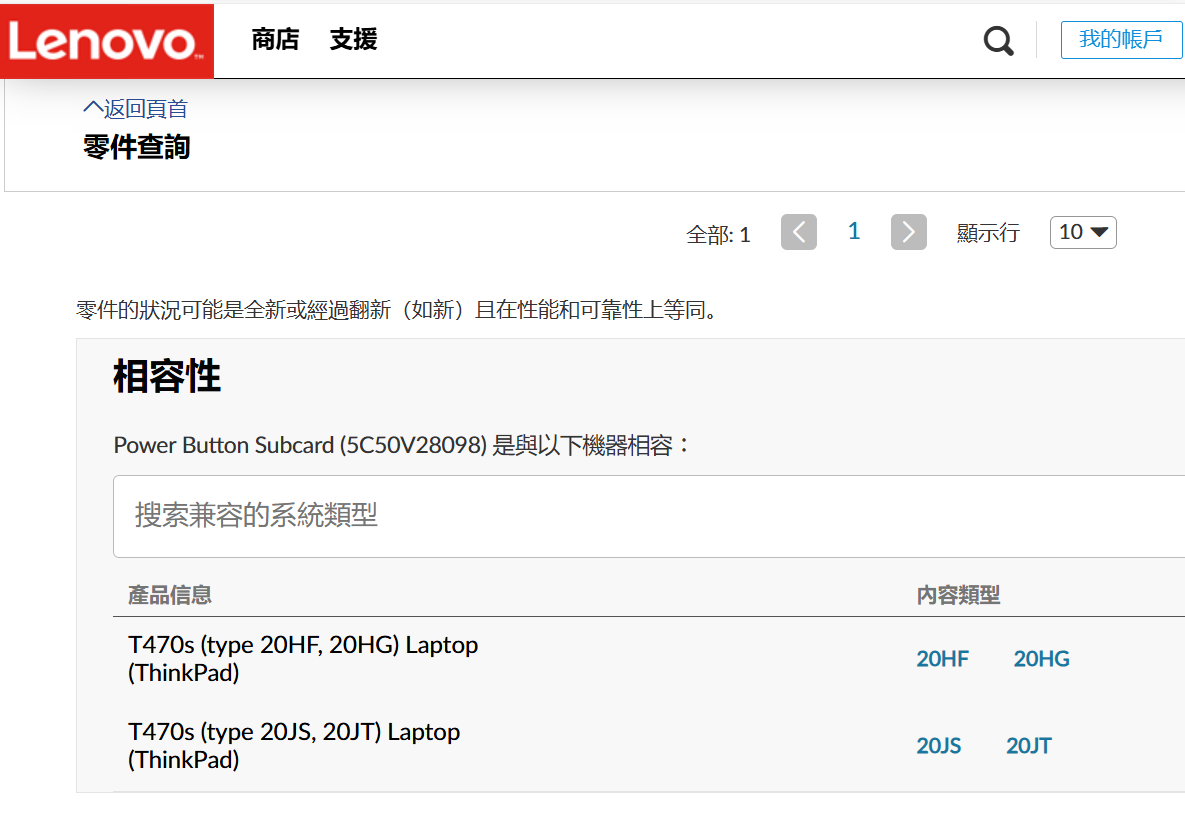Screen dimensions: 1185x829
Task: Select page number 1
Action: point(854,231)
